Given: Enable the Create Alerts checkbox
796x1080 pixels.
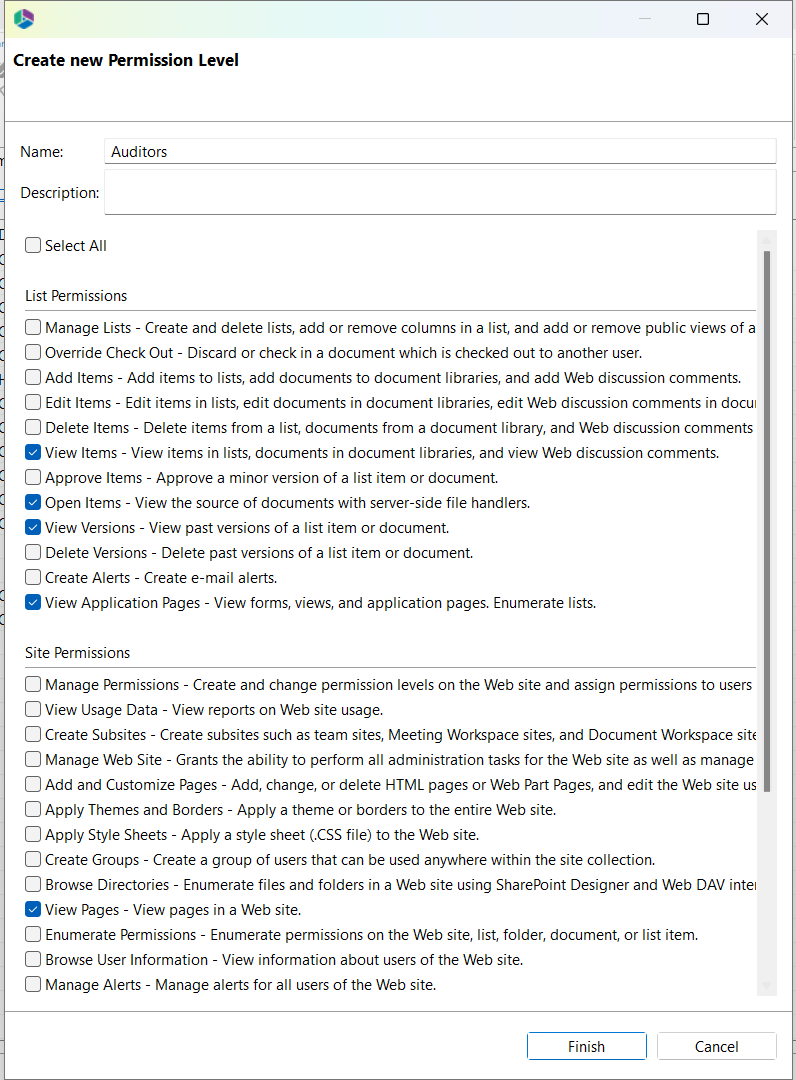Looking at the screenshot, I should click(x=34, y=578).
